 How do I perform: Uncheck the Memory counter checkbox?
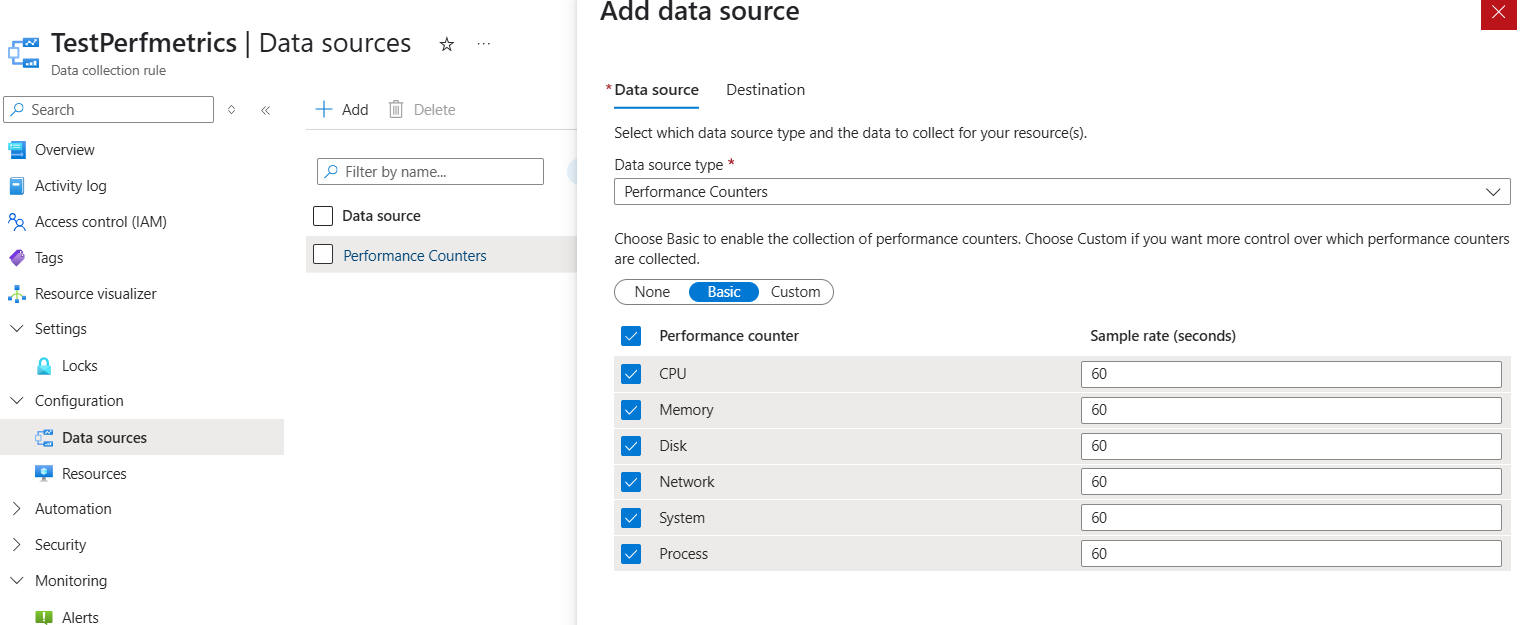coord(631,410)
